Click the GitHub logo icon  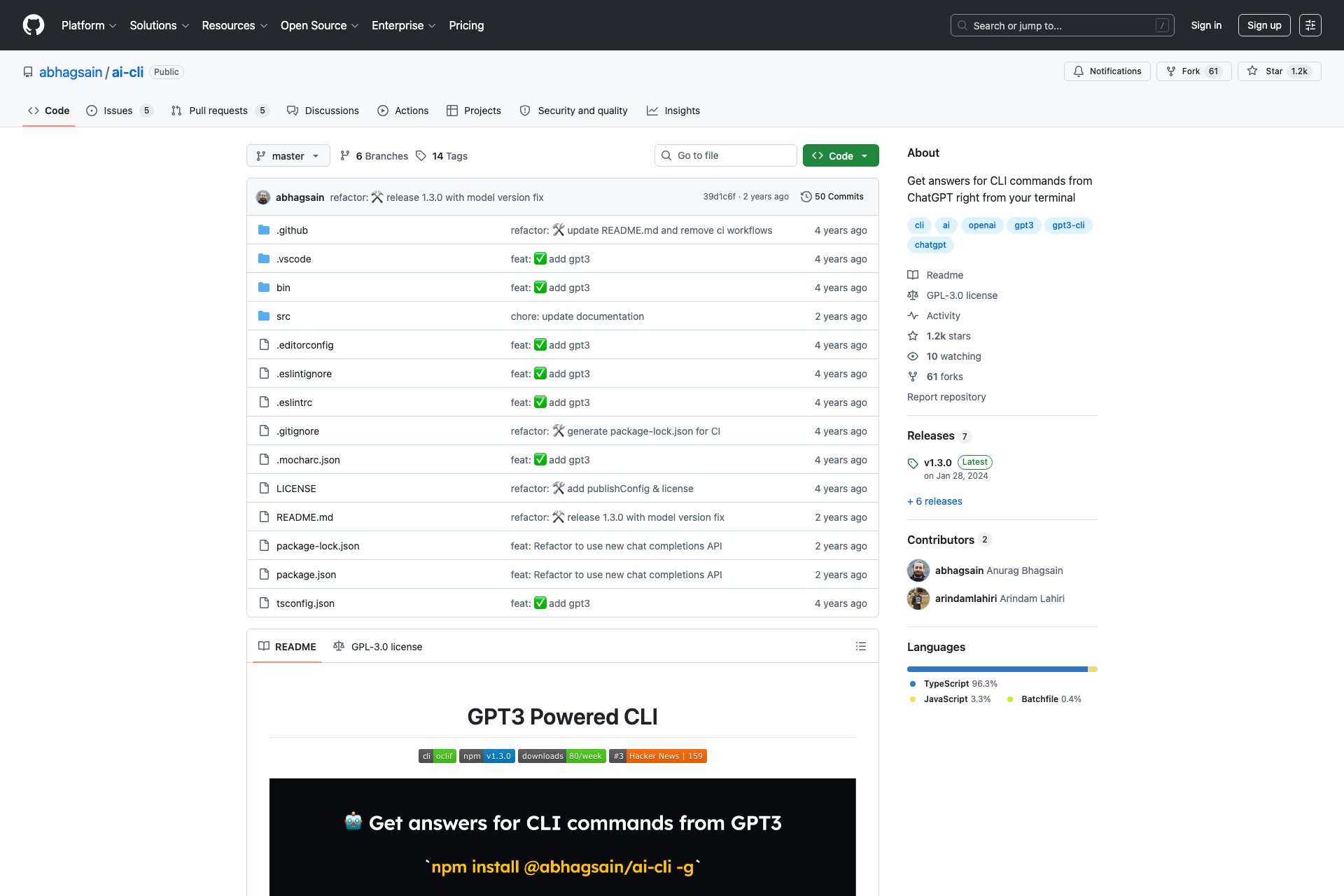point(34,25)
